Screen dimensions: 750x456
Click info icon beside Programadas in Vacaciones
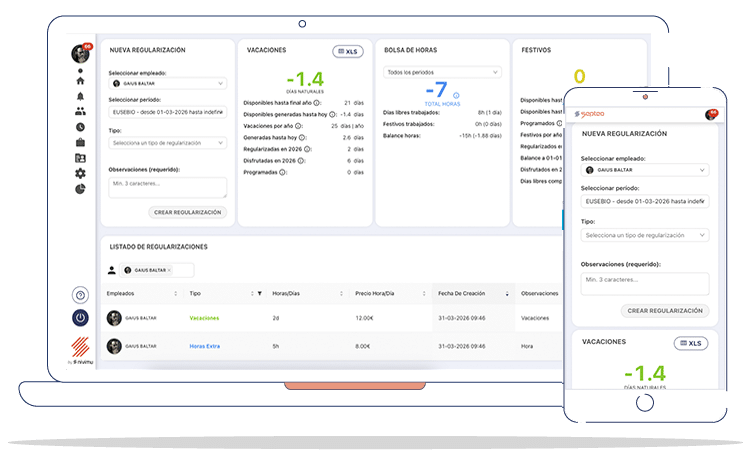click(x=284, y=172)
